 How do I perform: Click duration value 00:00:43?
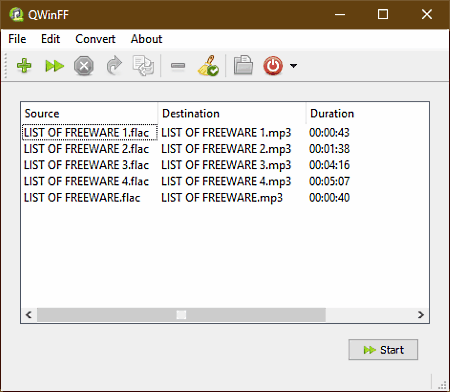[x=329, y=133]
